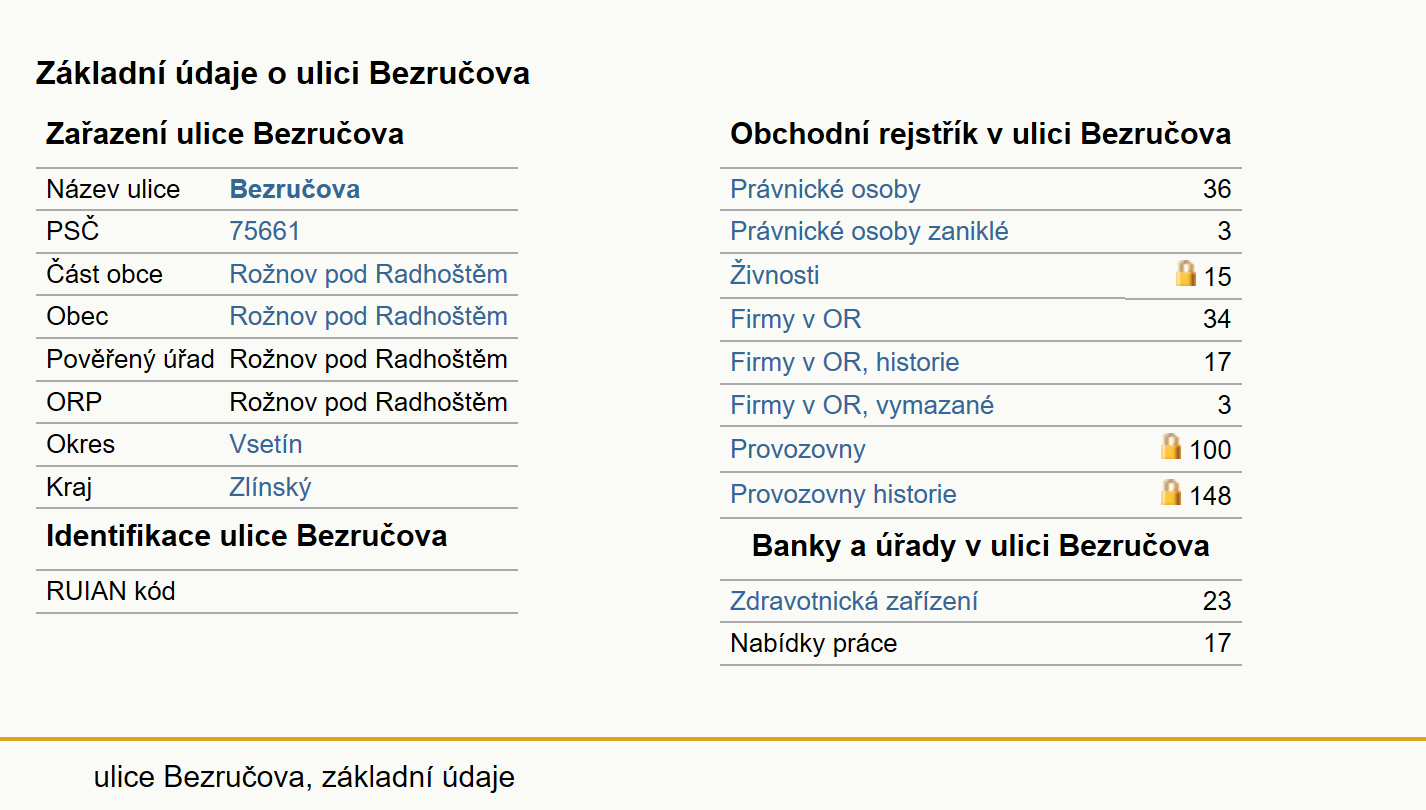This screenshot has height=810, width=1426.
Task: Open the Bezručova street name link
Action: tap(295, 189)
